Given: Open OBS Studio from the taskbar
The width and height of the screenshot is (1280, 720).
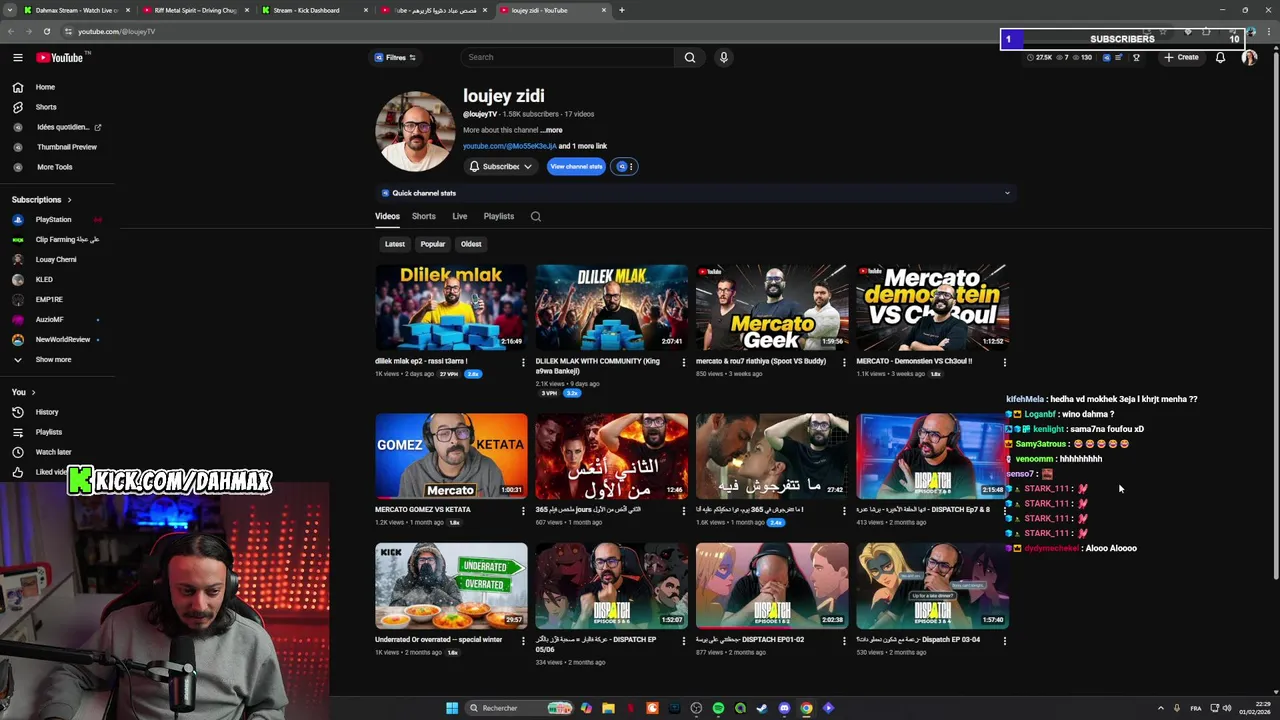Looking at the screenshot, I should coord(696,708).
